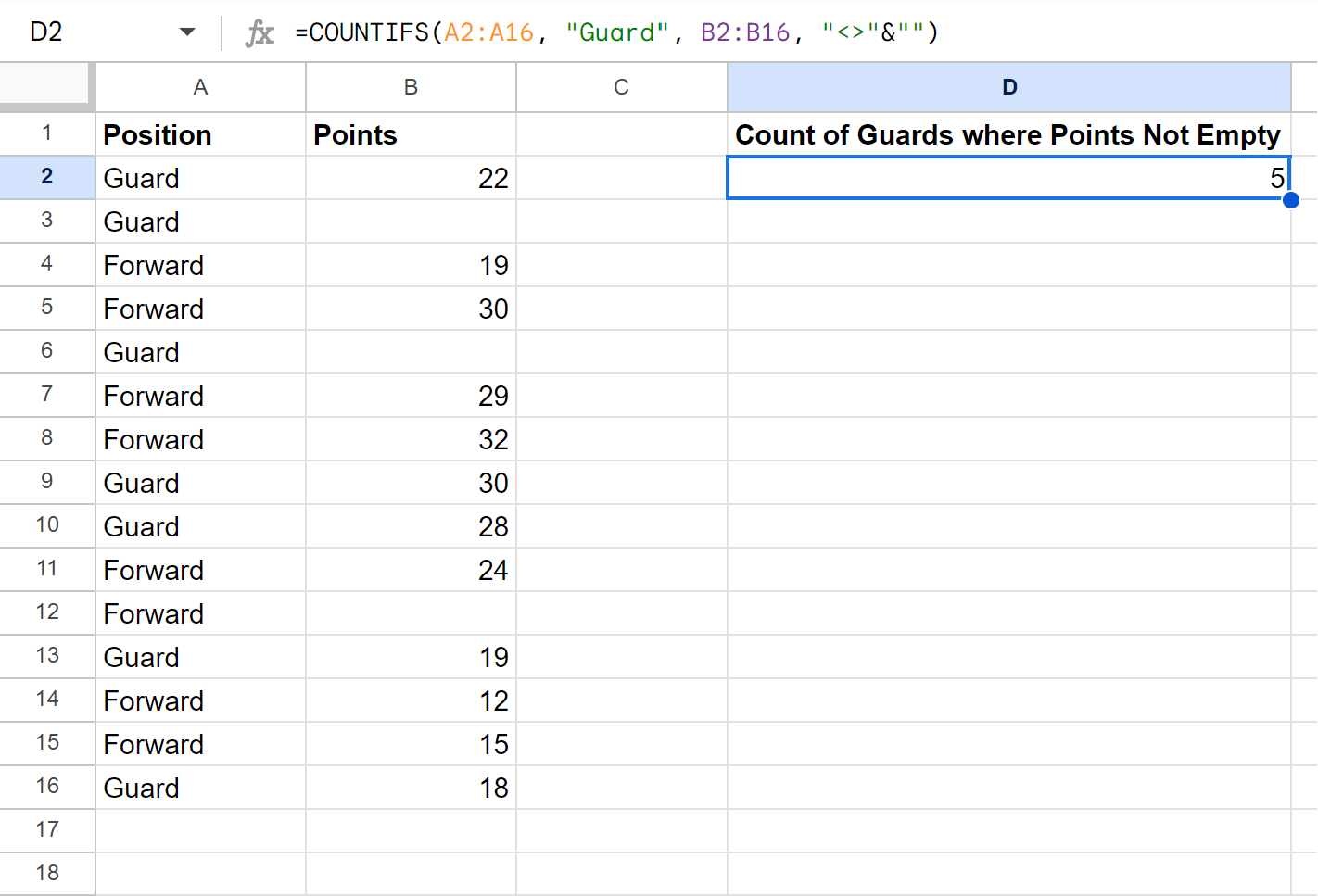Click the points value 32
The height and width of the screenshot is (896, 1318).
pyautogui.click(x=411, y=439)
